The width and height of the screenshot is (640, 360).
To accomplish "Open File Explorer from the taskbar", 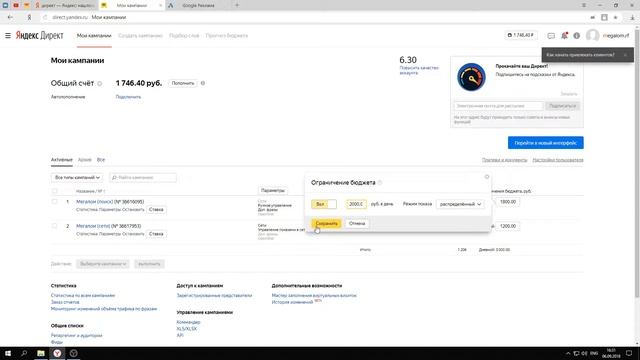I will (41, 353).
